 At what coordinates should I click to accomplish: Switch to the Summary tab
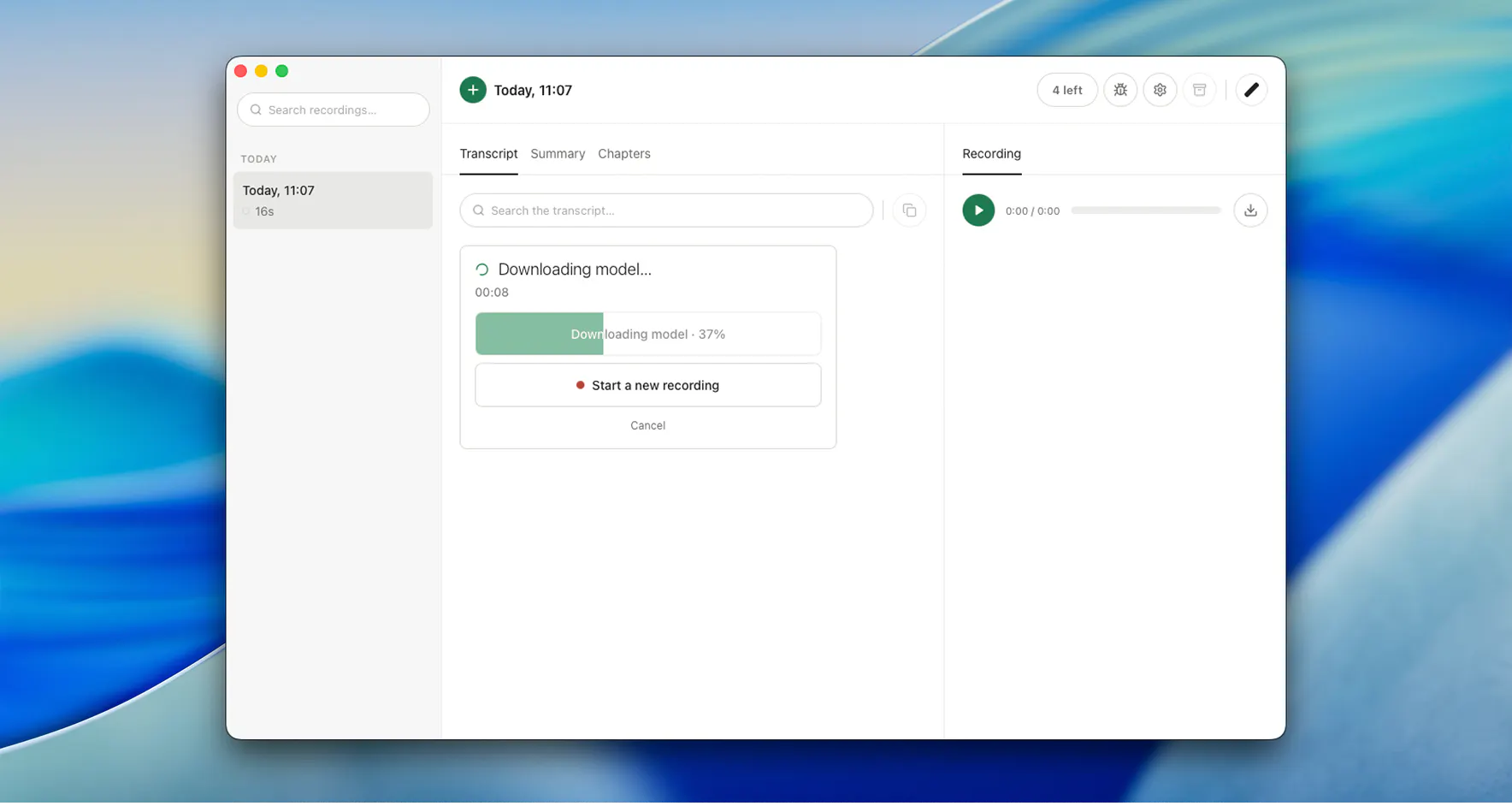tap(558, 154)
